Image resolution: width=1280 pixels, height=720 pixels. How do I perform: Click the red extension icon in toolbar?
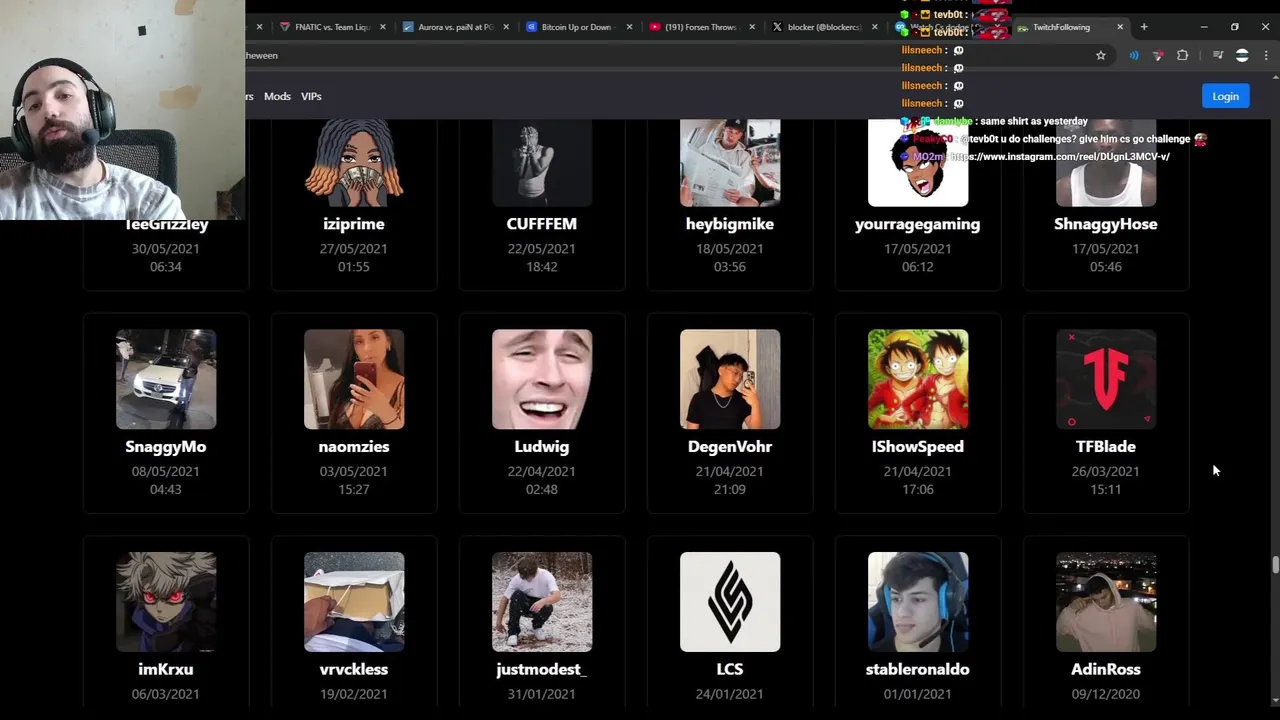pyautogui.click(x=1158, y=56)
